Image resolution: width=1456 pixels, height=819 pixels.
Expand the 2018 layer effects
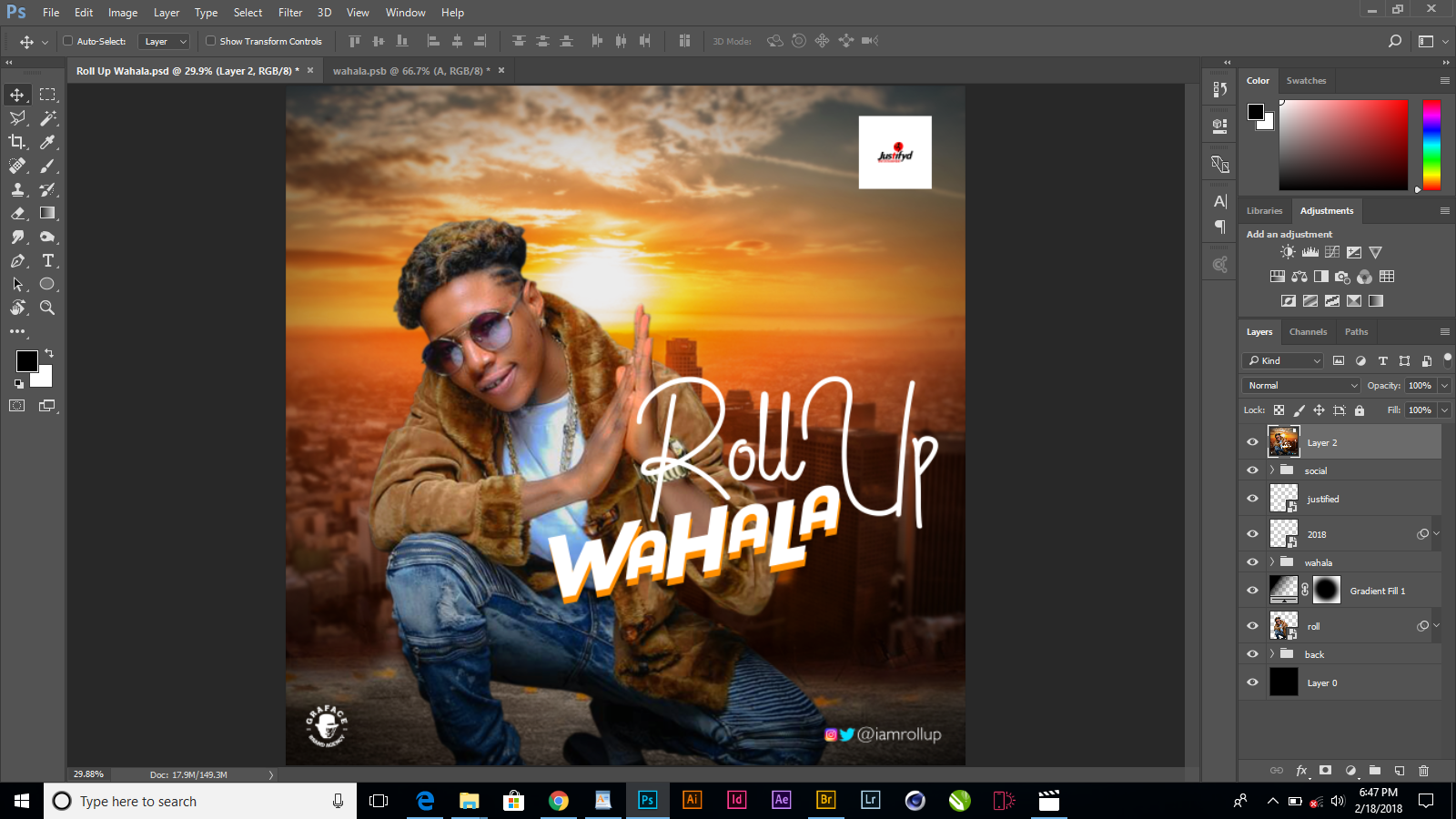[x=1436, y=534]
